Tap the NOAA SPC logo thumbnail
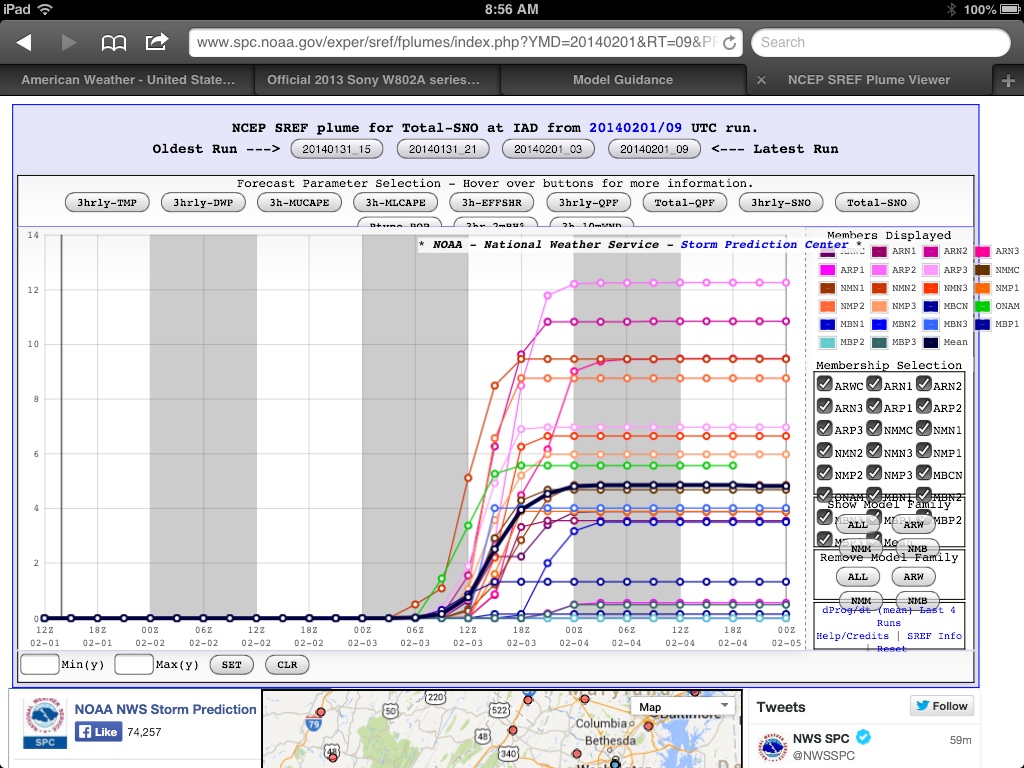The width and height of the screenshot is (1024, 768). tap(44, 723)
